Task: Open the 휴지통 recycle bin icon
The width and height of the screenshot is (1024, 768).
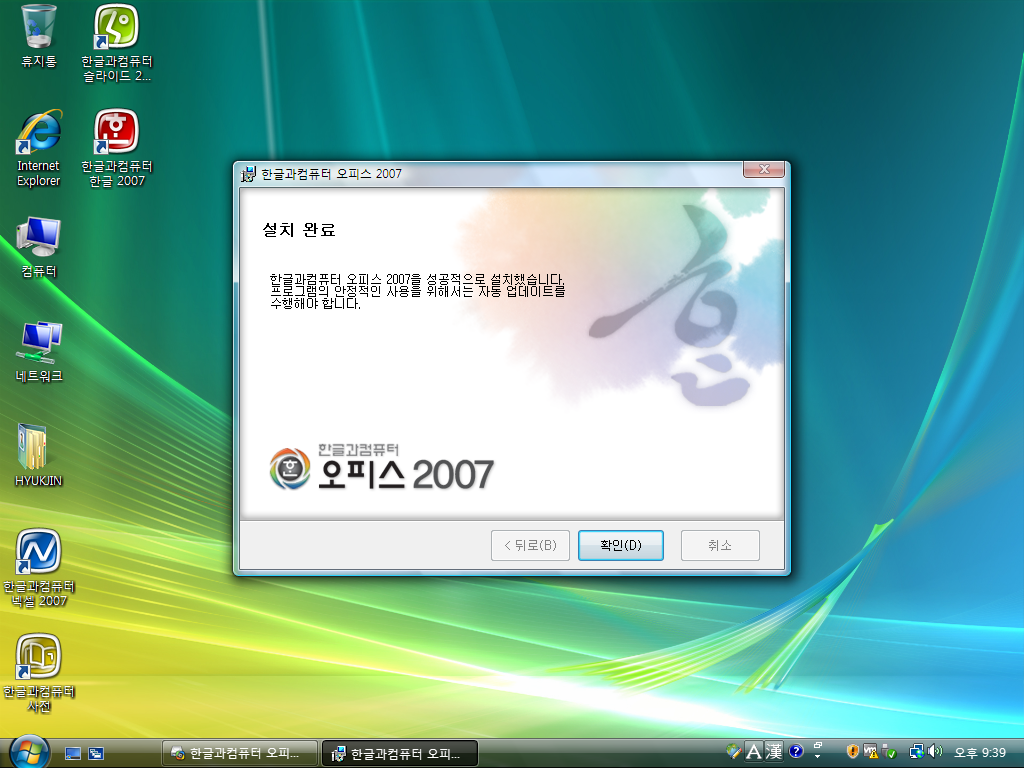Action: 39,36
